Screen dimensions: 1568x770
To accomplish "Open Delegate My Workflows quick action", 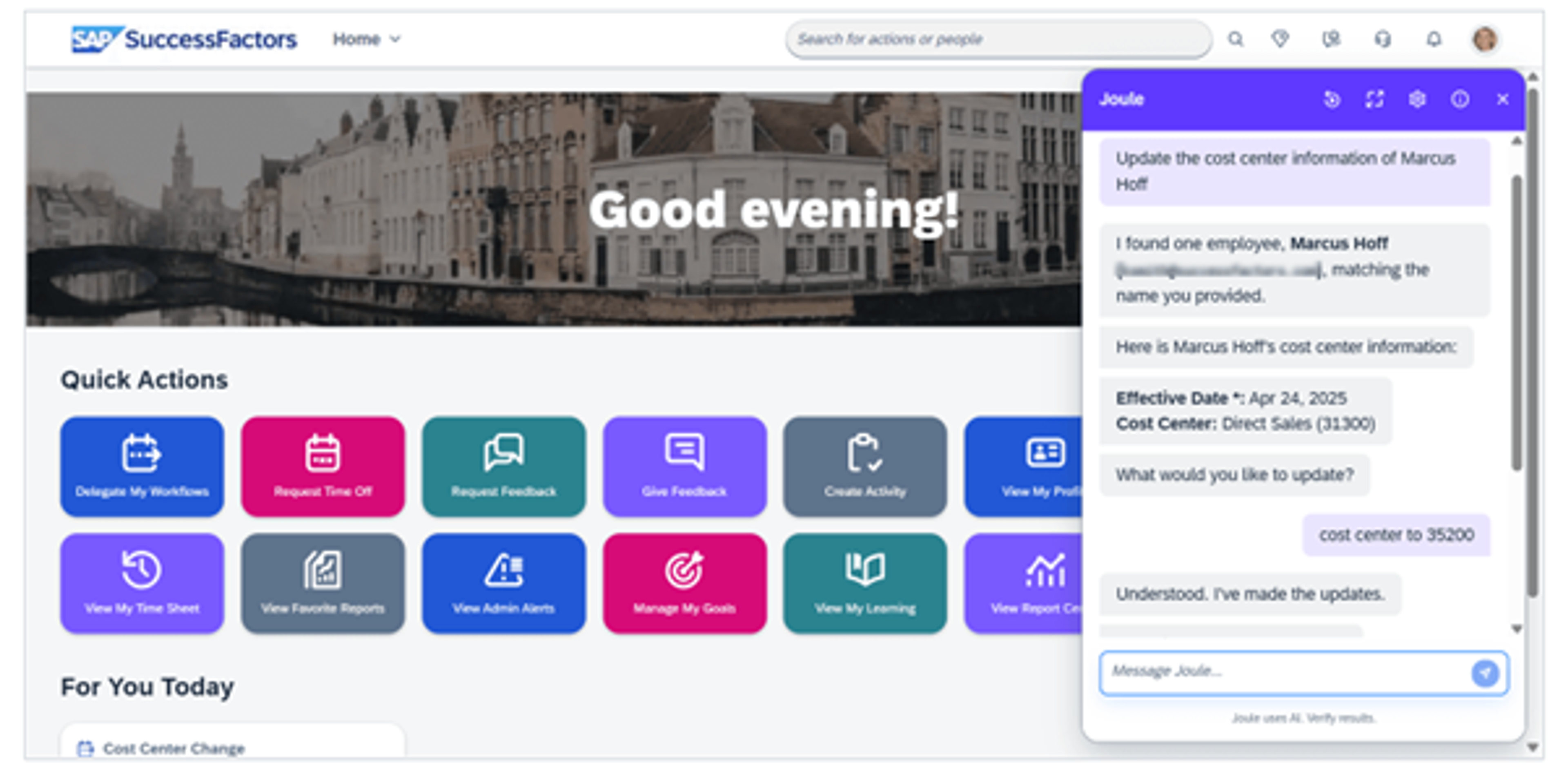I will click(x=142, y=467).
